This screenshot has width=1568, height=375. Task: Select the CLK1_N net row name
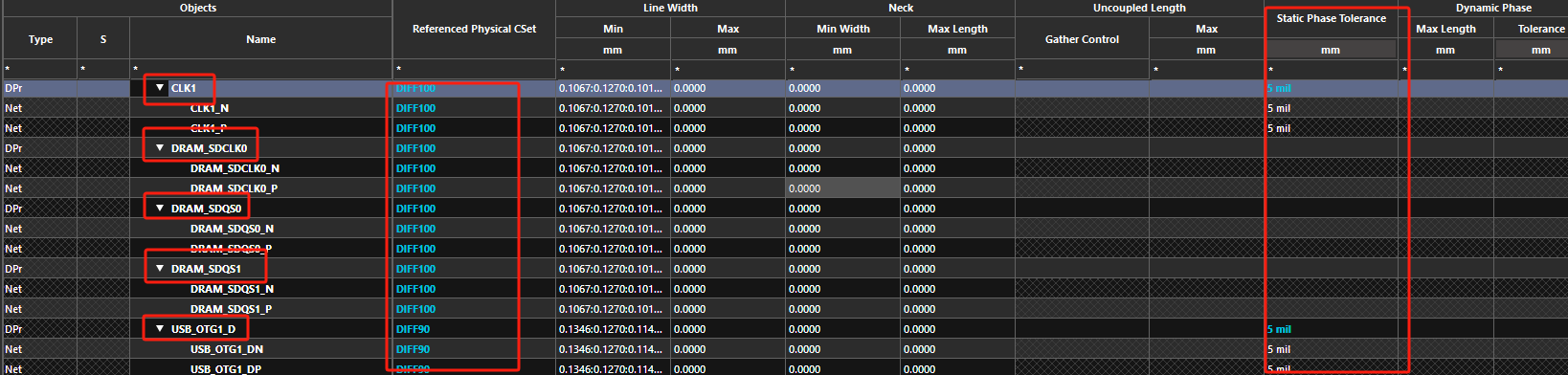210,108
